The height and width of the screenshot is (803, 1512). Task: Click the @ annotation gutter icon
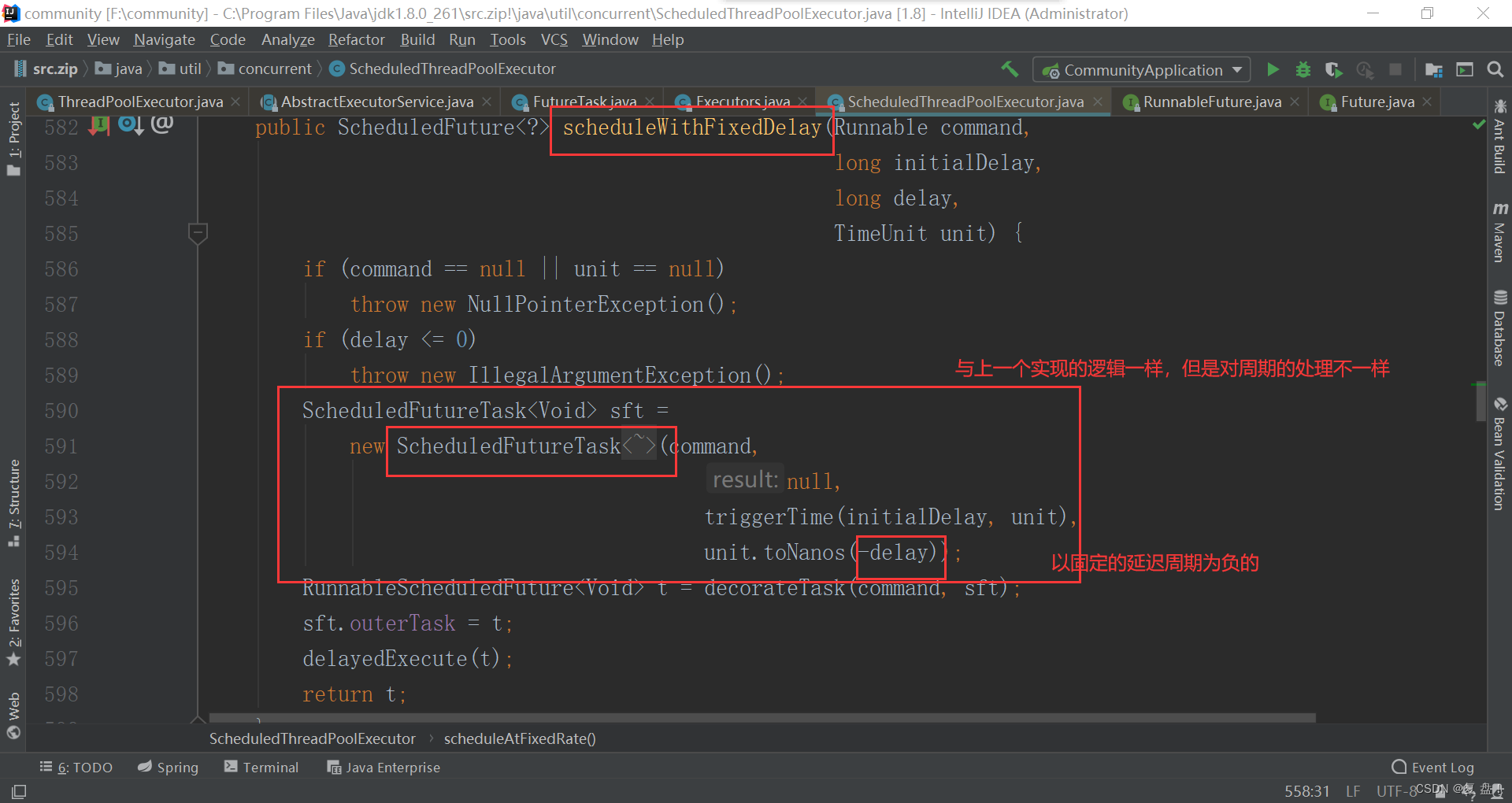pos(161,123)
